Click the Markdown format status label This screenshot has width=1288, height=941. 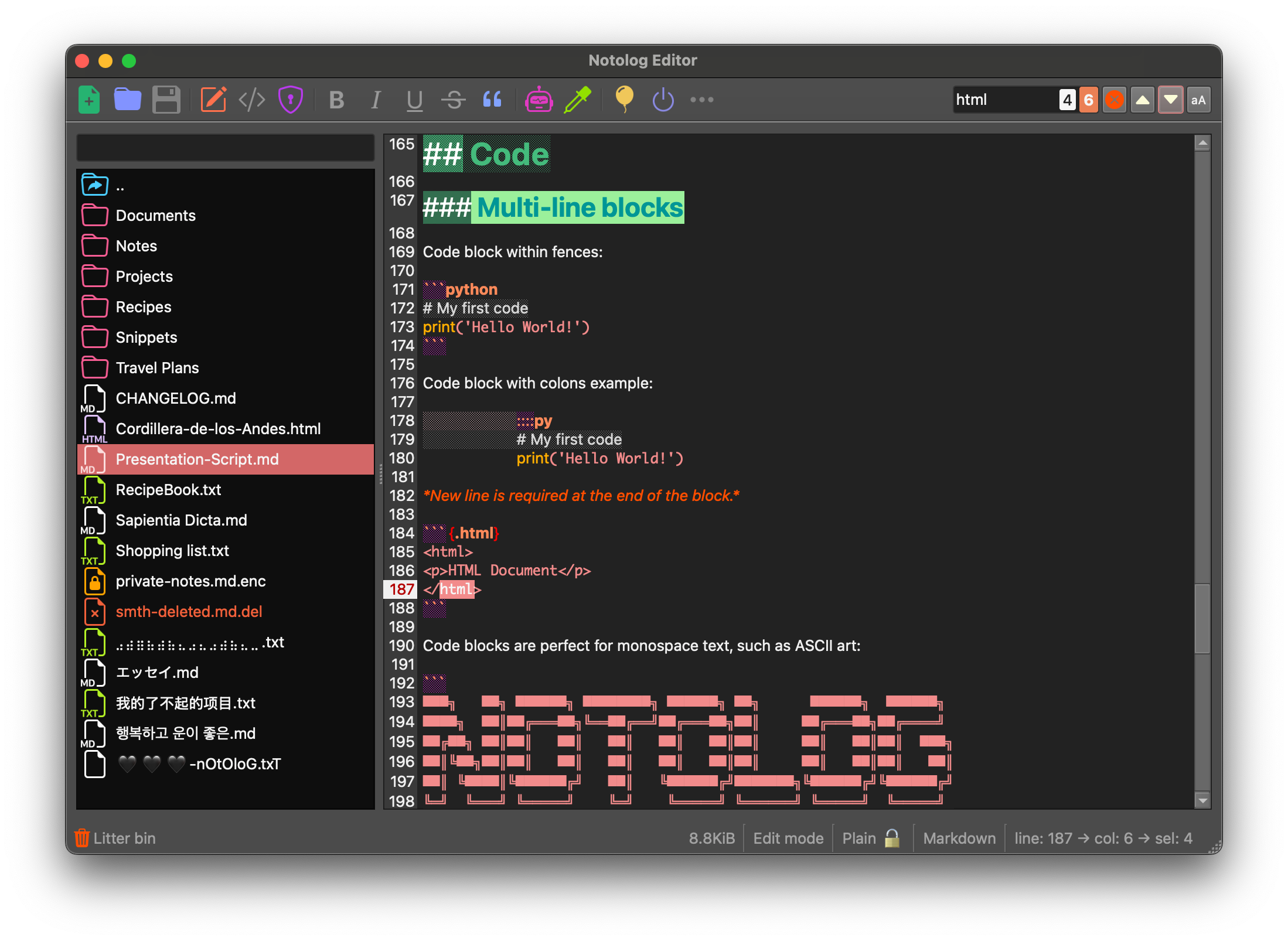coord(959,838)
